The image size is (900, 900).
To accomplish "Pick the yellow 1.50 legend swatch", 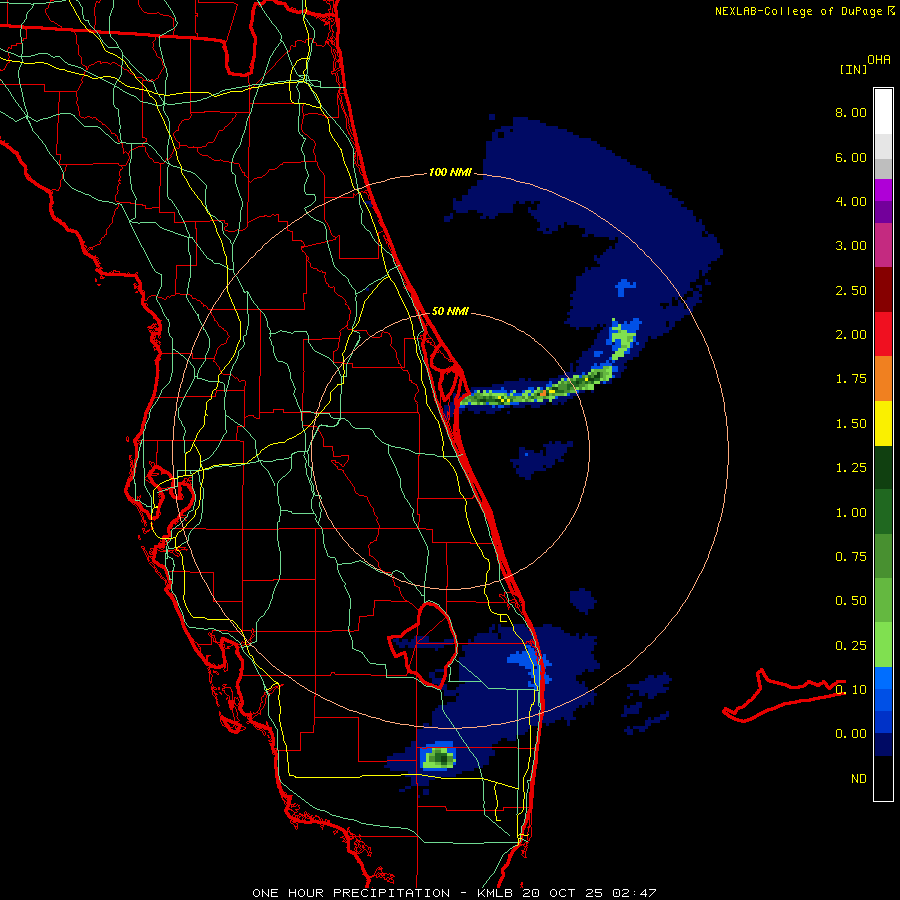I will [x=883, y=423].
